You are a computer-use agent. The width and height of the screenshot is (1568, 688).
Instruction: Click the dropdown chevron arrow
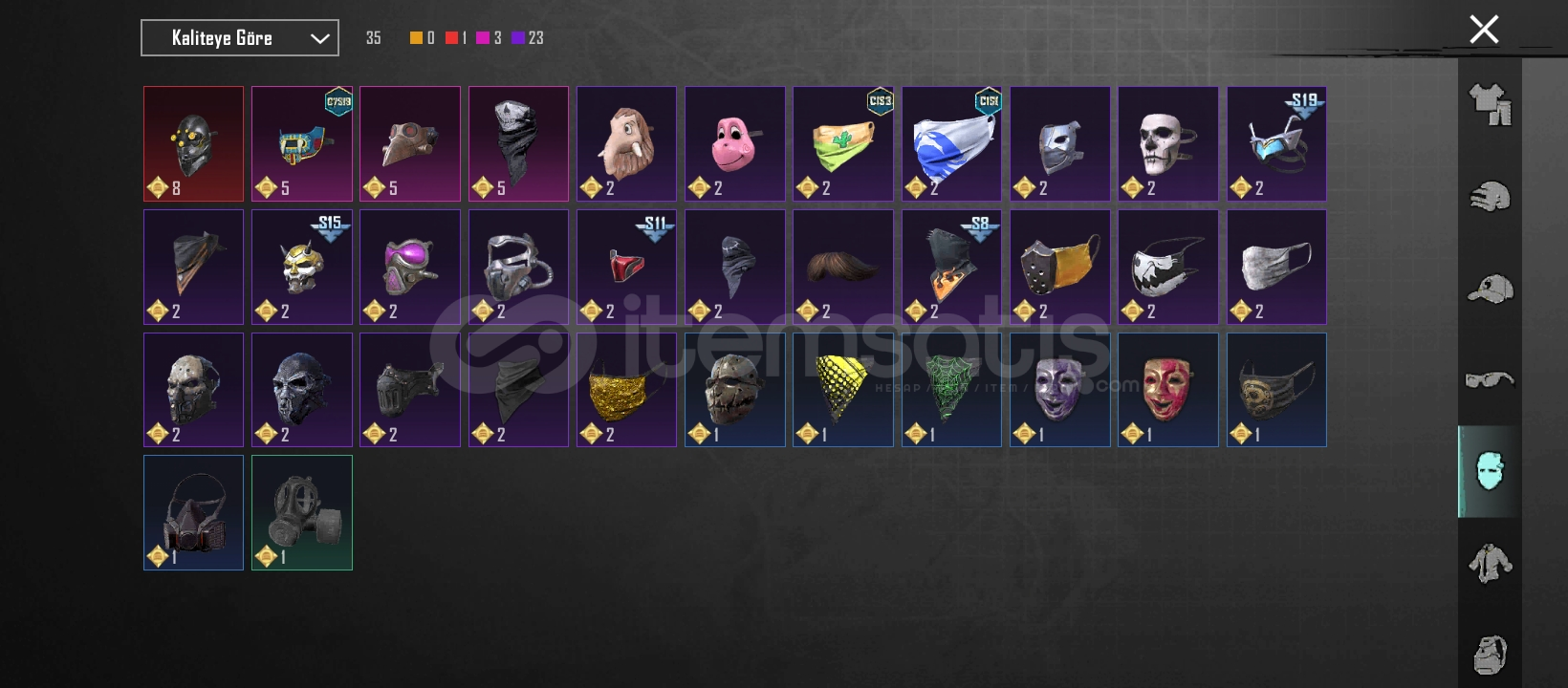319,39
